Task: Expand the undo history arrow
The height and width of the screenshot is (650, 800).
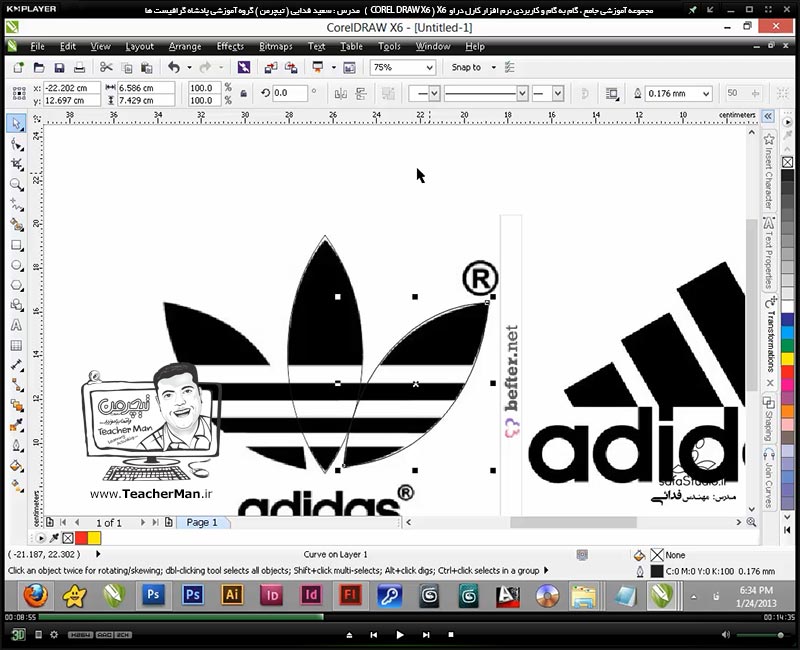Action: tap(189, 67)
